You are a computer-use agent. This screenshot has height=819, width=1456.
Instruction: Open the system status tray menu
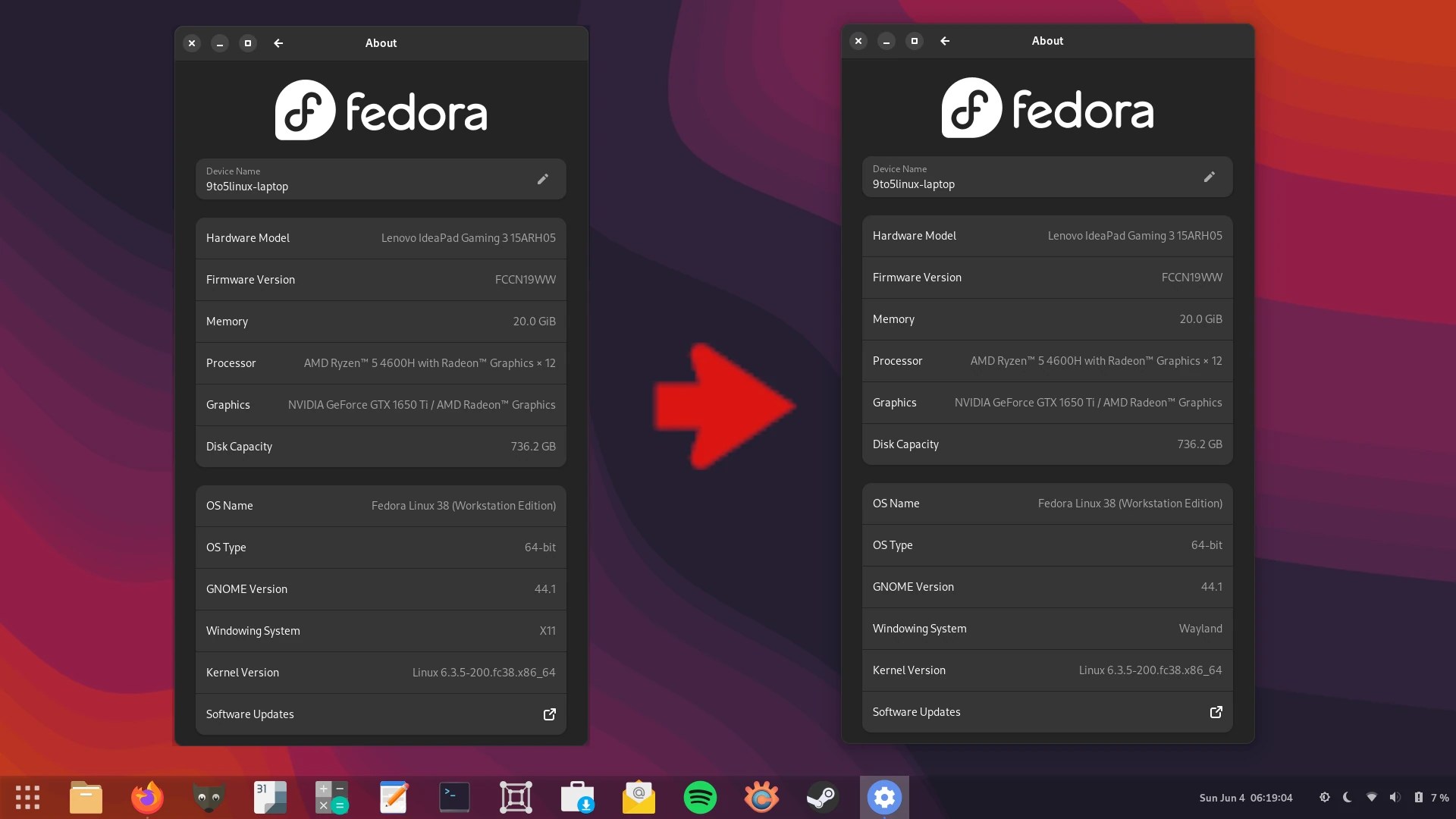pos(1380,798)
